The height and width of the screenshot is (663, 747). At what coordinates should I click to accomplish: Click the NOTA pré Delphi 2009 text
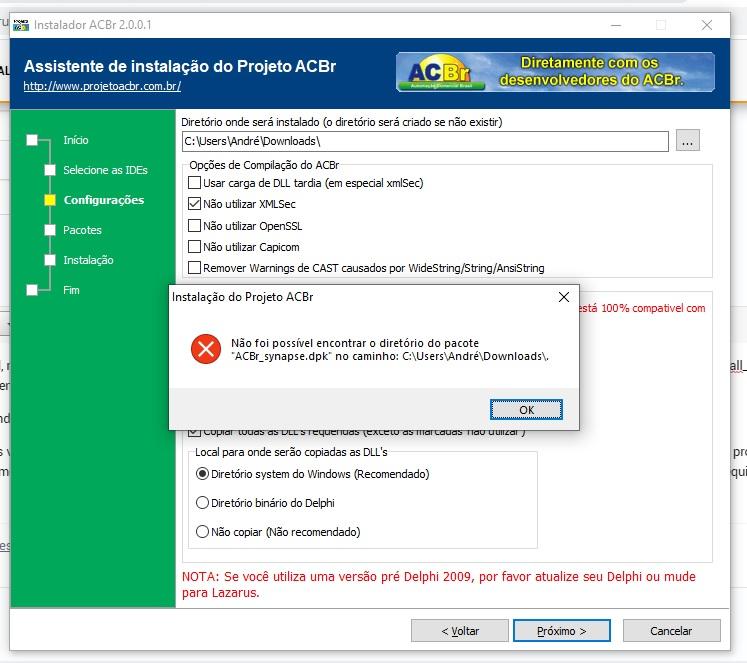[x=439, y=584]
